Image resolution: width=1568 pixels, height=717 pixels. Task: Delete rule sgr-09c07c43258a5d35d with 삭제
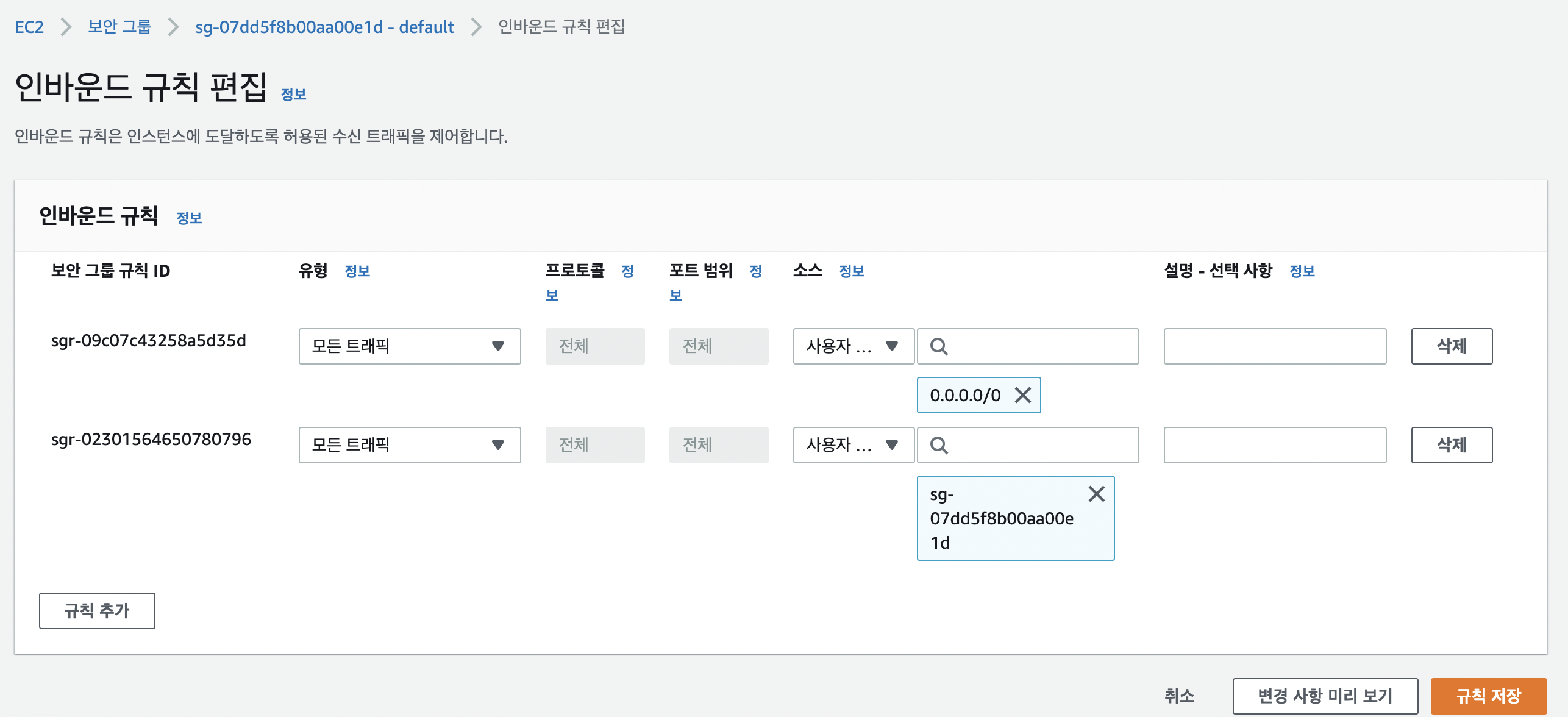(1452, 346)
